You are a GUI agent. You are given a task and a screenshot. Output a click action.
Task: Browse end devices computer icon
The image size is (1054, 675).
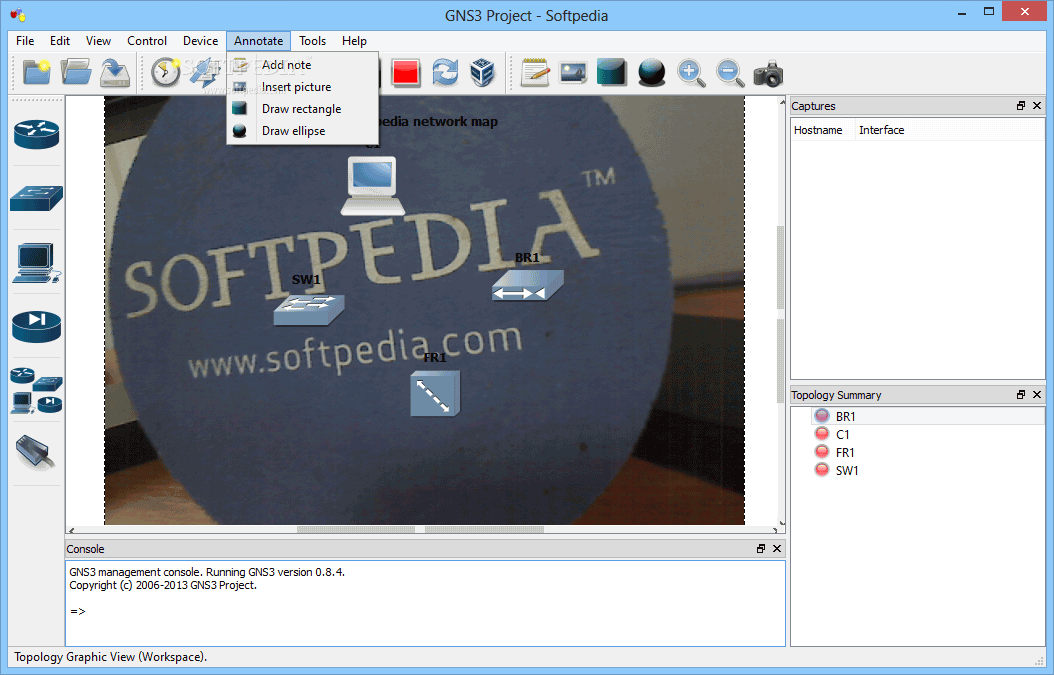point(36,263)
